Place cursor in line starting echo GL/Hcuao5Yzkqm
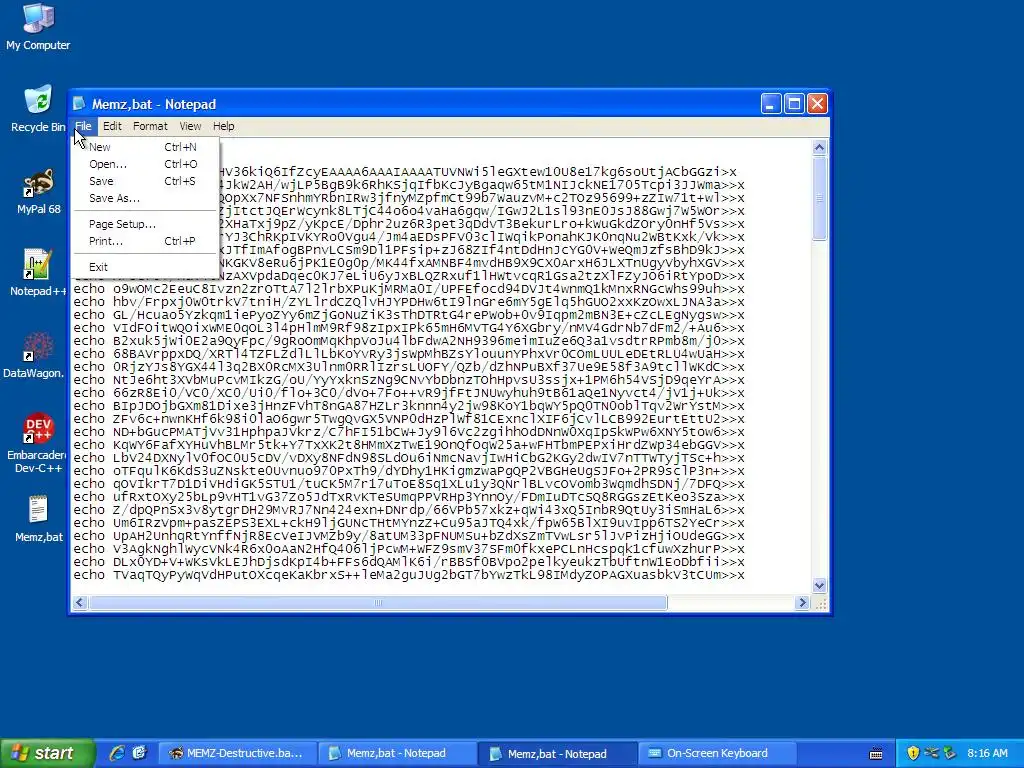Image resolution: width=1024 pixels, height=768 pixels. point(408,315)
